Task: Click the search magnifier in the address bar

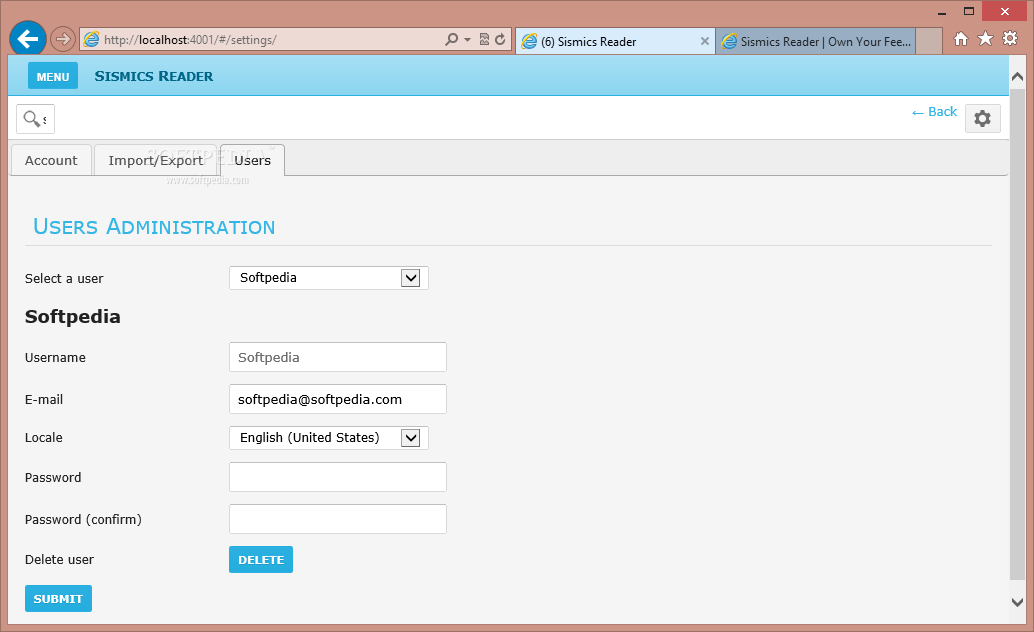Action: [451, 40]
